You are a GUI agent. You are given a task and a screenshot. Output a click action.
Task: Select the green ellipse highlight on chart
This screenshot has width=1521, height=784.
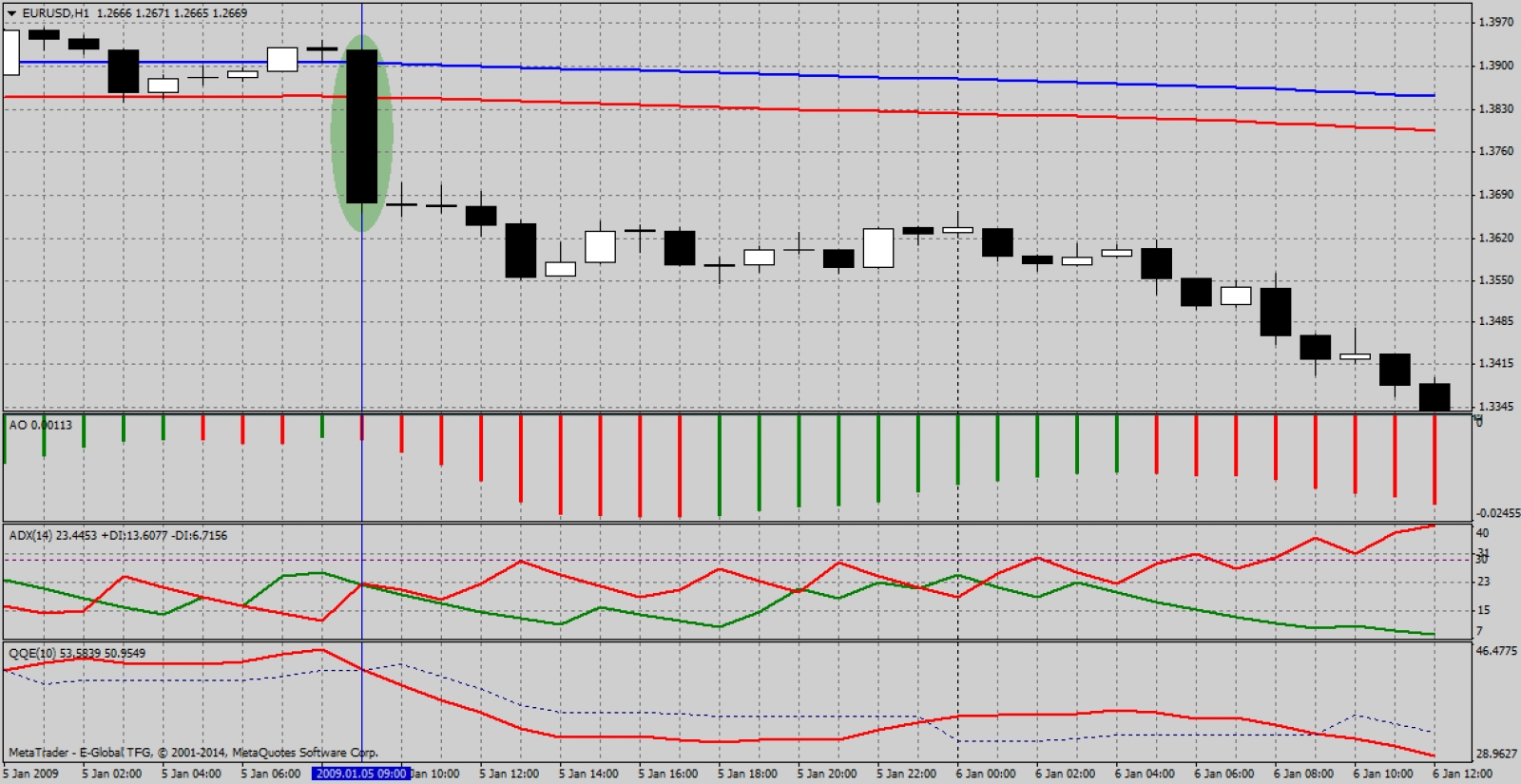click(338, 133)
